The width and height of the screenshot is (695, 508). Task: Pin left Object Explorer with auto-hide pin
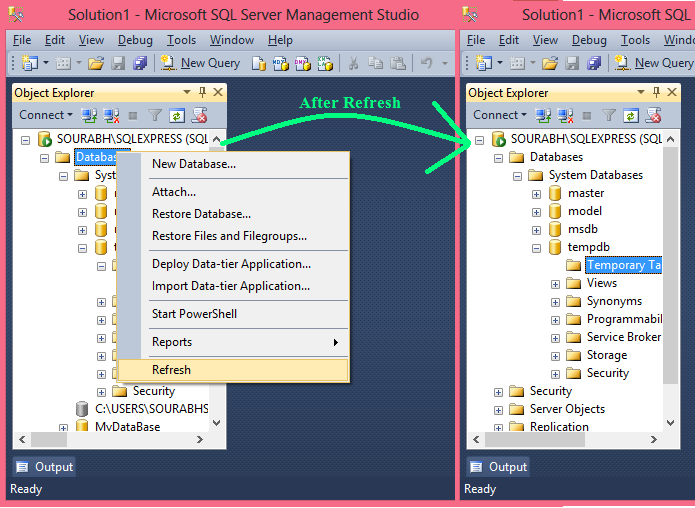(203, 92)
